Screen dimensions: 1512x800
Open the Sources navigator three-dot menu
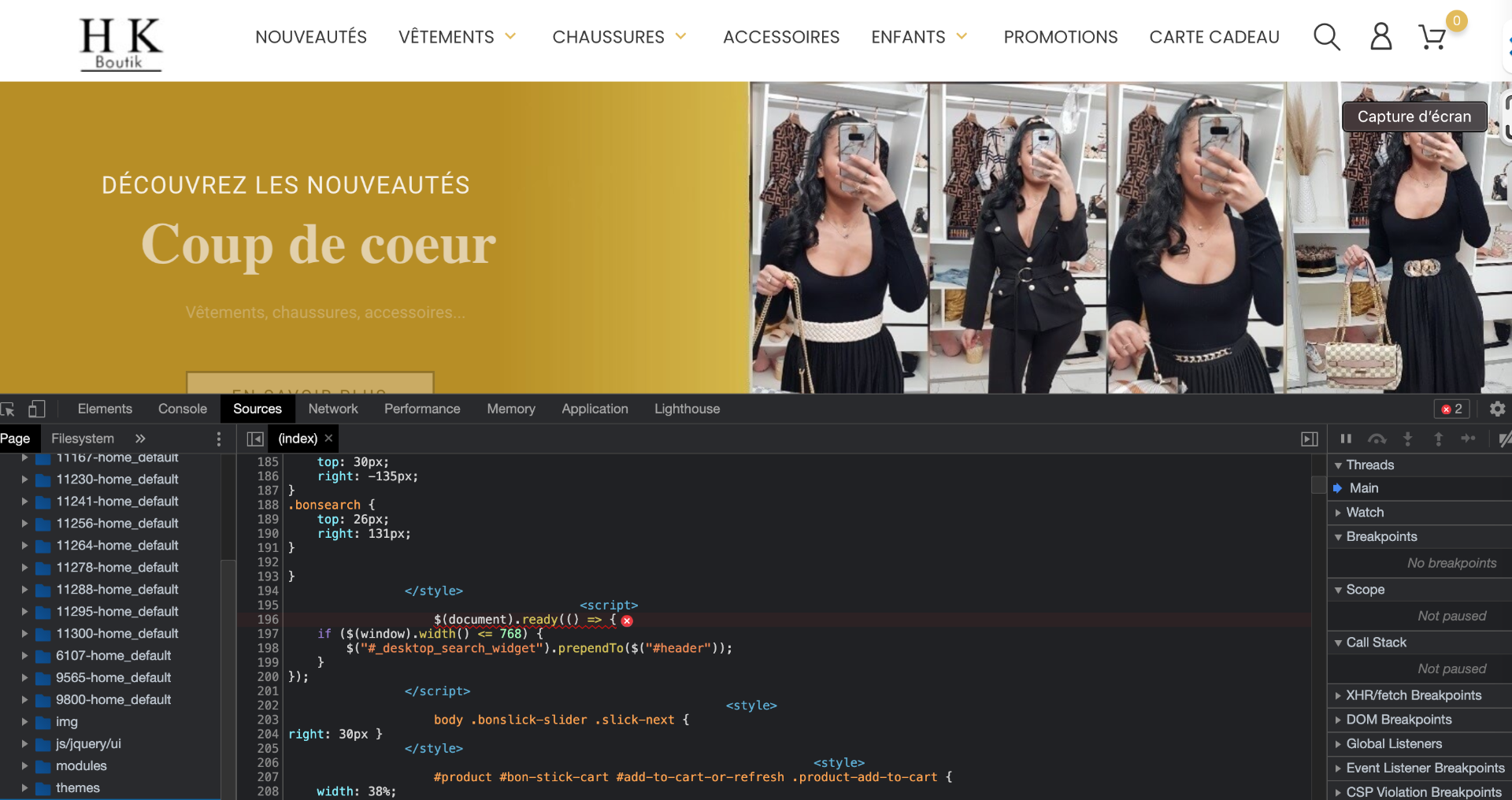pyautogui.click(x=219, y=439)
